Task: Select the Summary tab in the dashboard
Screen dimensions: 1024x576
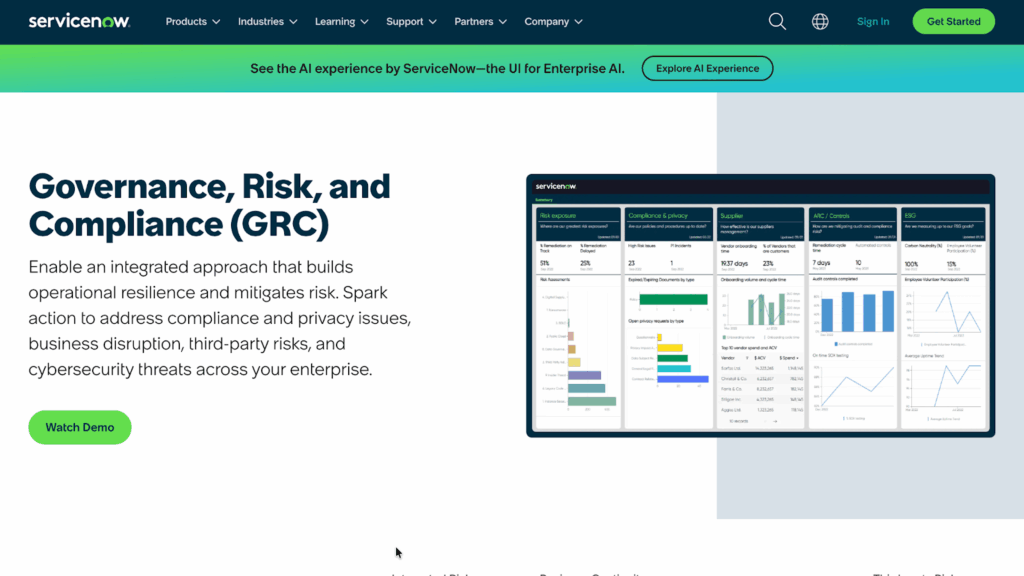Action: coord(544,199)
